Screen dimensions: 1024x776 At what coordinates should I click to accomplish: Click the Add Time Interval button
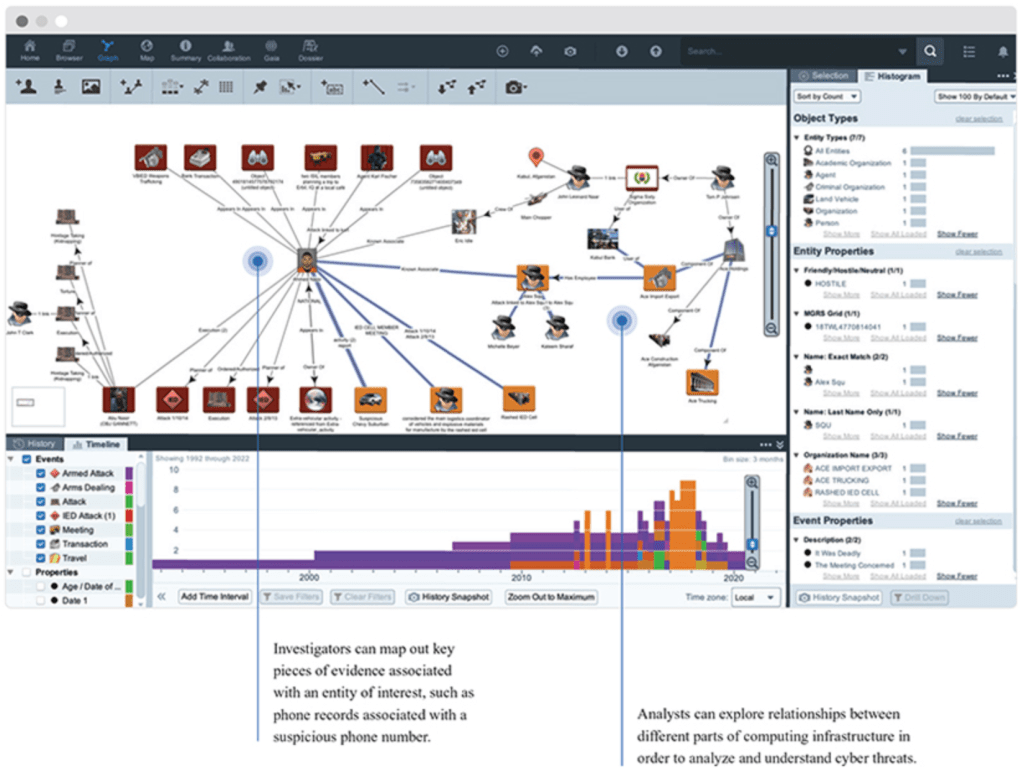(x=215, y=597)
